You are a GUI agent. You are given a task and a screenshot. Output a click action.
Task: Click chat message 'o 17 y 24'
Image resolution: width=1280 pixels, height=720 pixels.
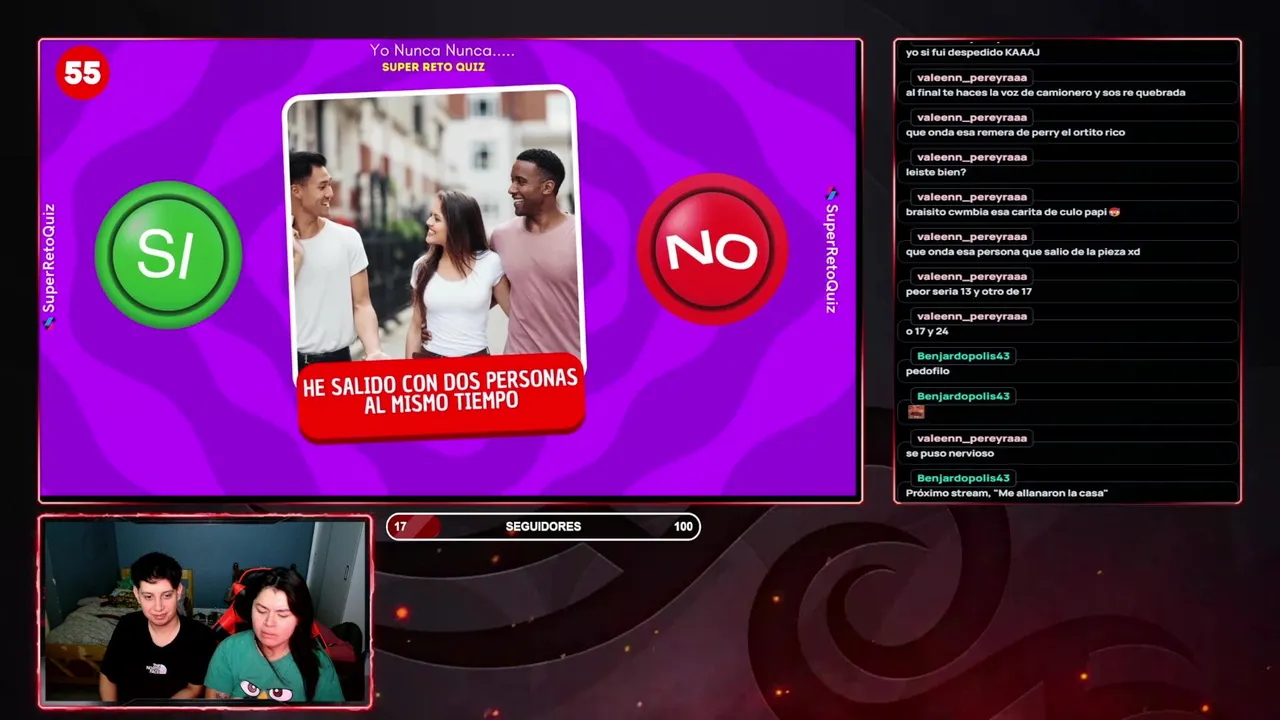coord(927,331)
